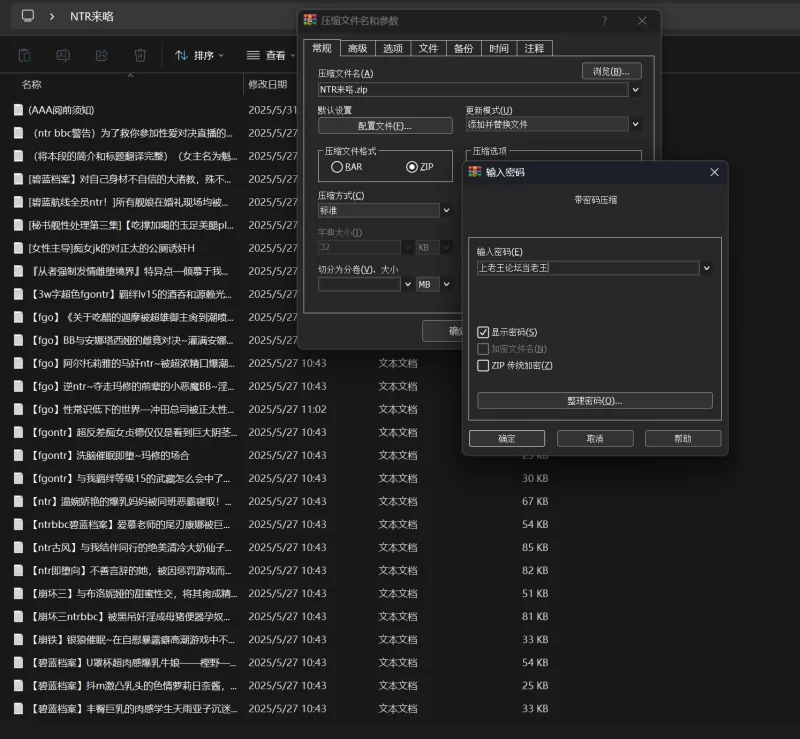This screenshot has height=739, width=800.
Task: Click the breadcrumb chevron before NTR来咯
Action: [52, 16]
